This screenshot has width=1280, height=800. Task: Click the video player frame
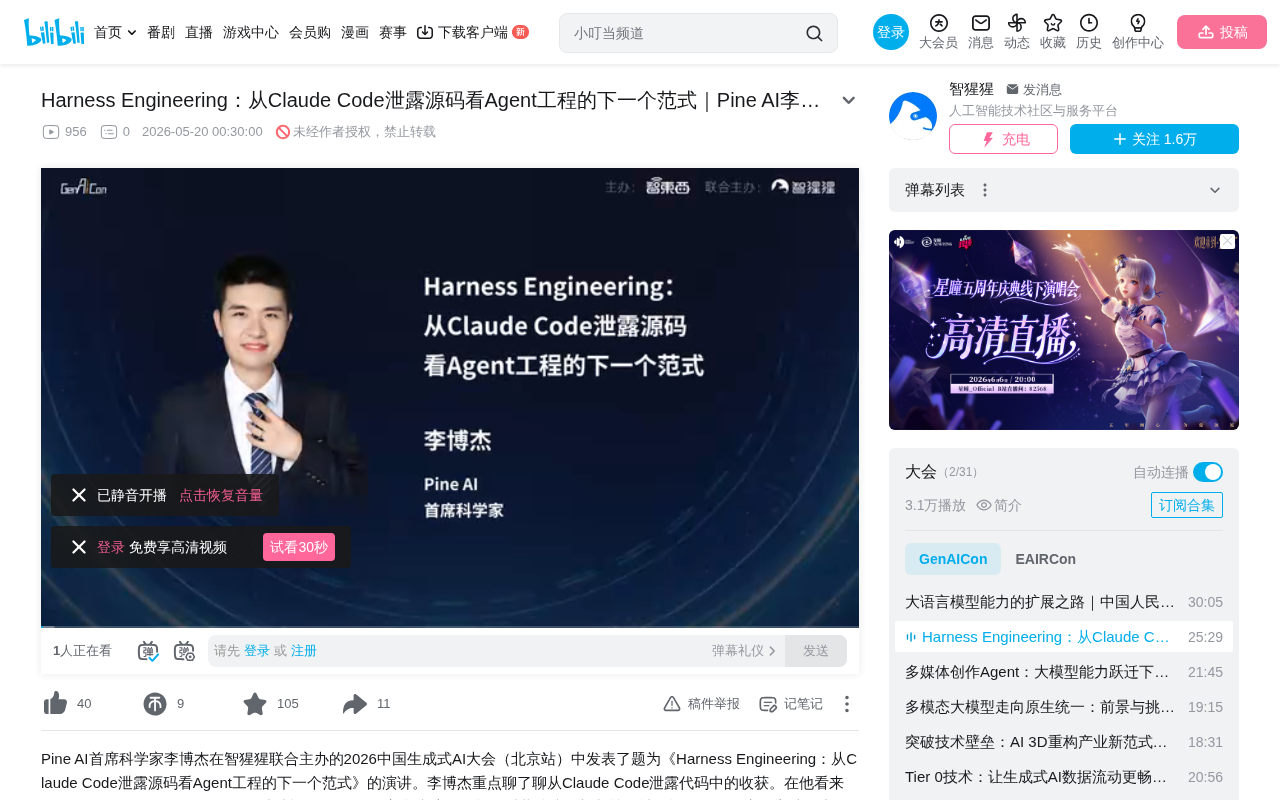pyautogui.click(x=450, y=398)
